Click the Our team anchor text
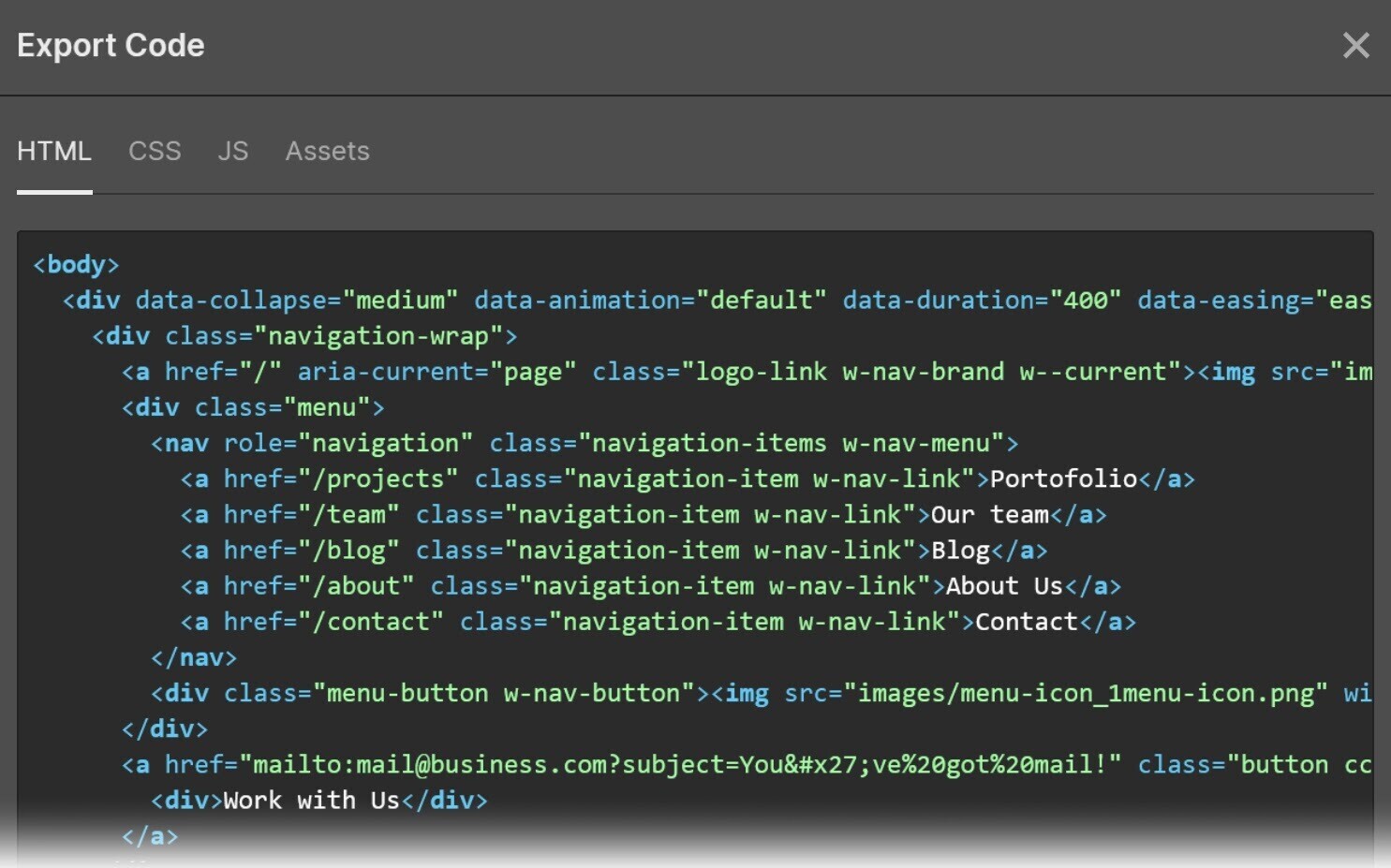This screenshot has height=868, width=1391. pyautogui.click(x=988, y=514)
